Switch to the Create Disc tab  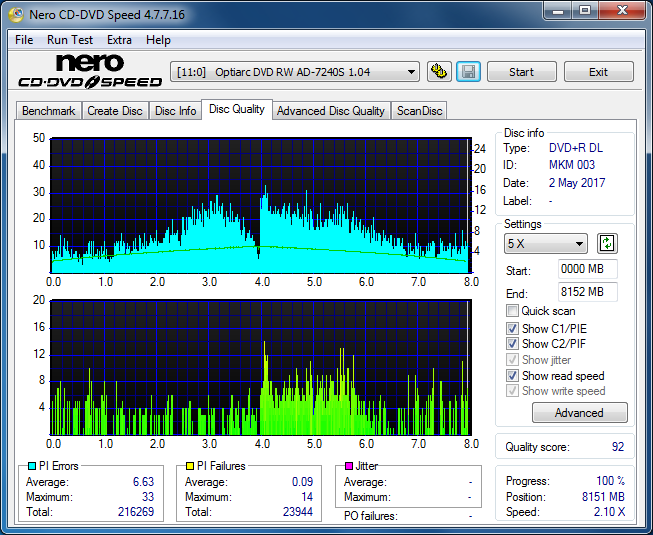coord(115,111)
